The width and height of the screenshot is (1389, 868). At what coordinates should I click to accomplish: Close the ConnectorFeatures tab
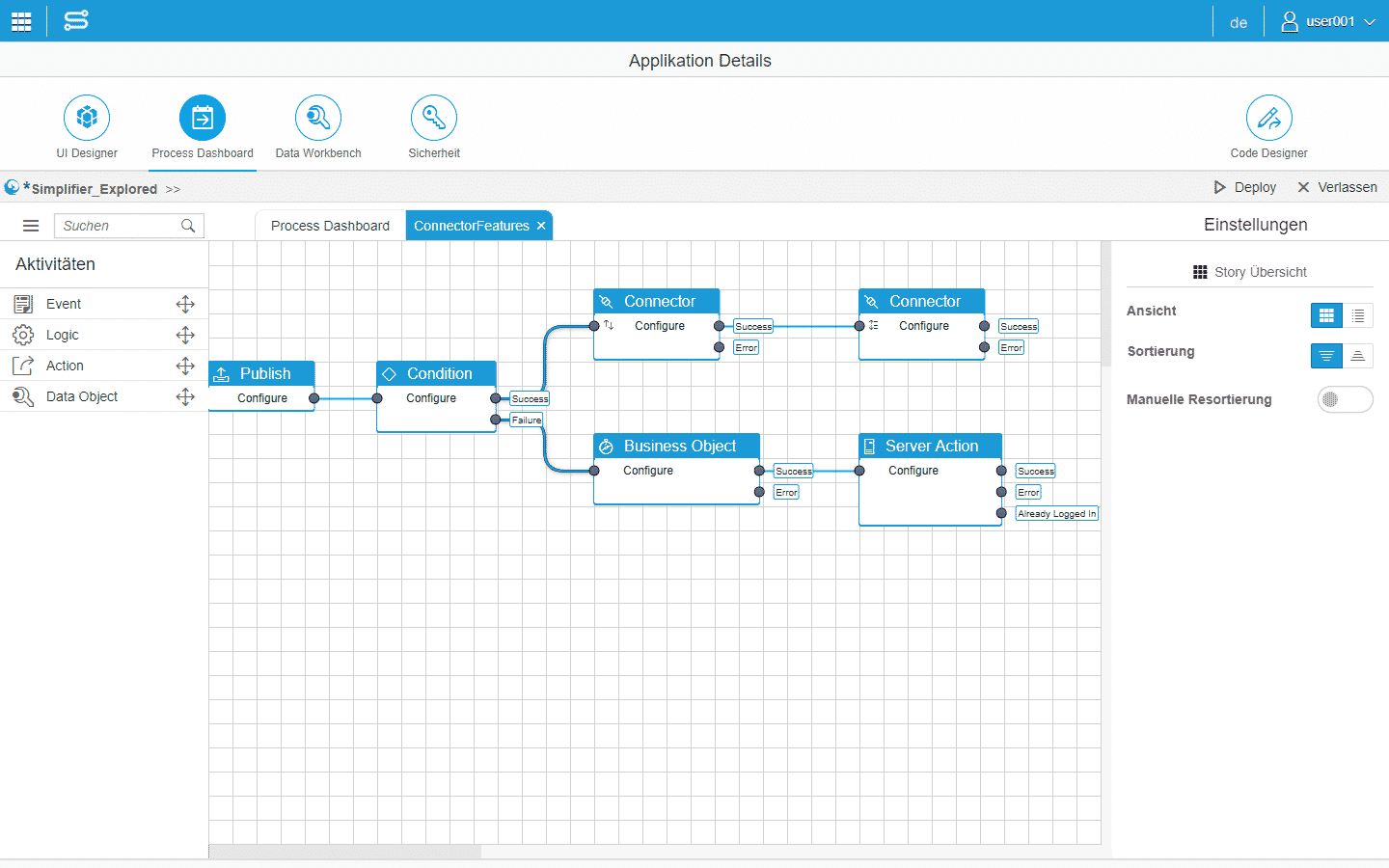541,226
